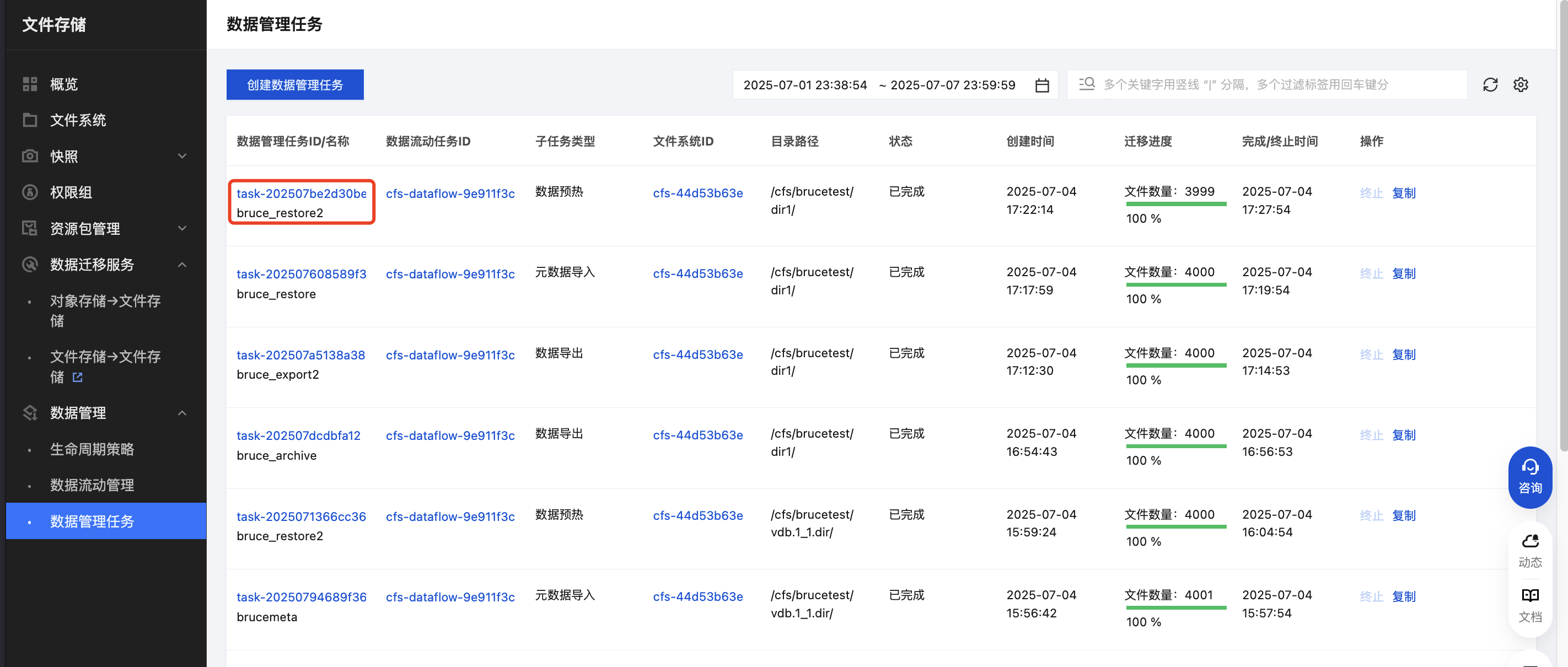1568x667 pixels.
Task: Collapse the 数据迁移服务 menu group
Action: [x=182, y=265]
